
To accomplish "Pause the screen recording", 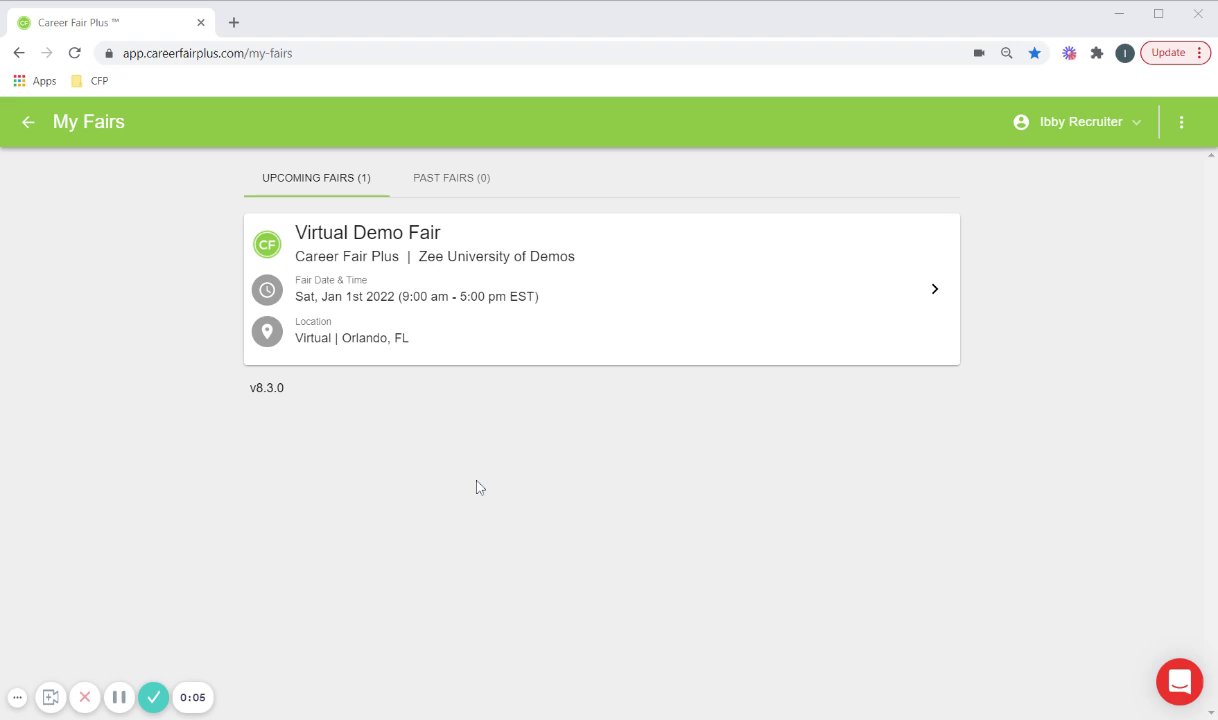I will coord(119,697).
